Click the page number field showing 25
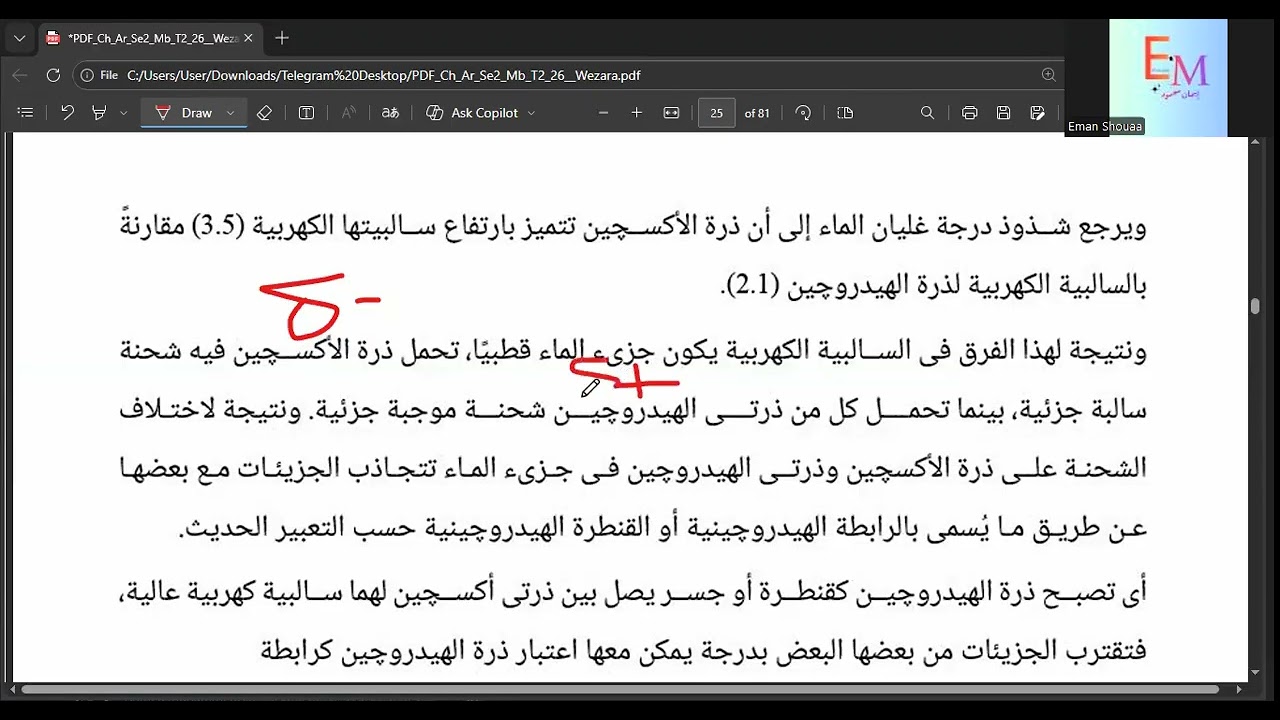Image resolution: width=1280 pixels, height=720 pixels. (x=716, y=113)
